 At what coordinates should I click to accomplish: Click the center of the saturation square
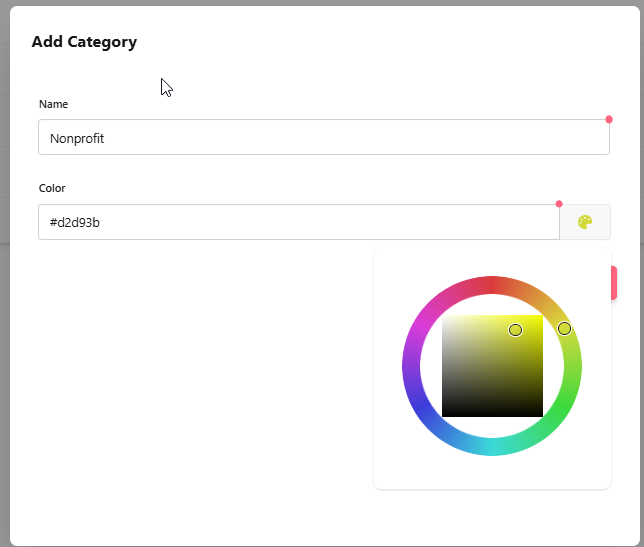(x=492, y=366)
